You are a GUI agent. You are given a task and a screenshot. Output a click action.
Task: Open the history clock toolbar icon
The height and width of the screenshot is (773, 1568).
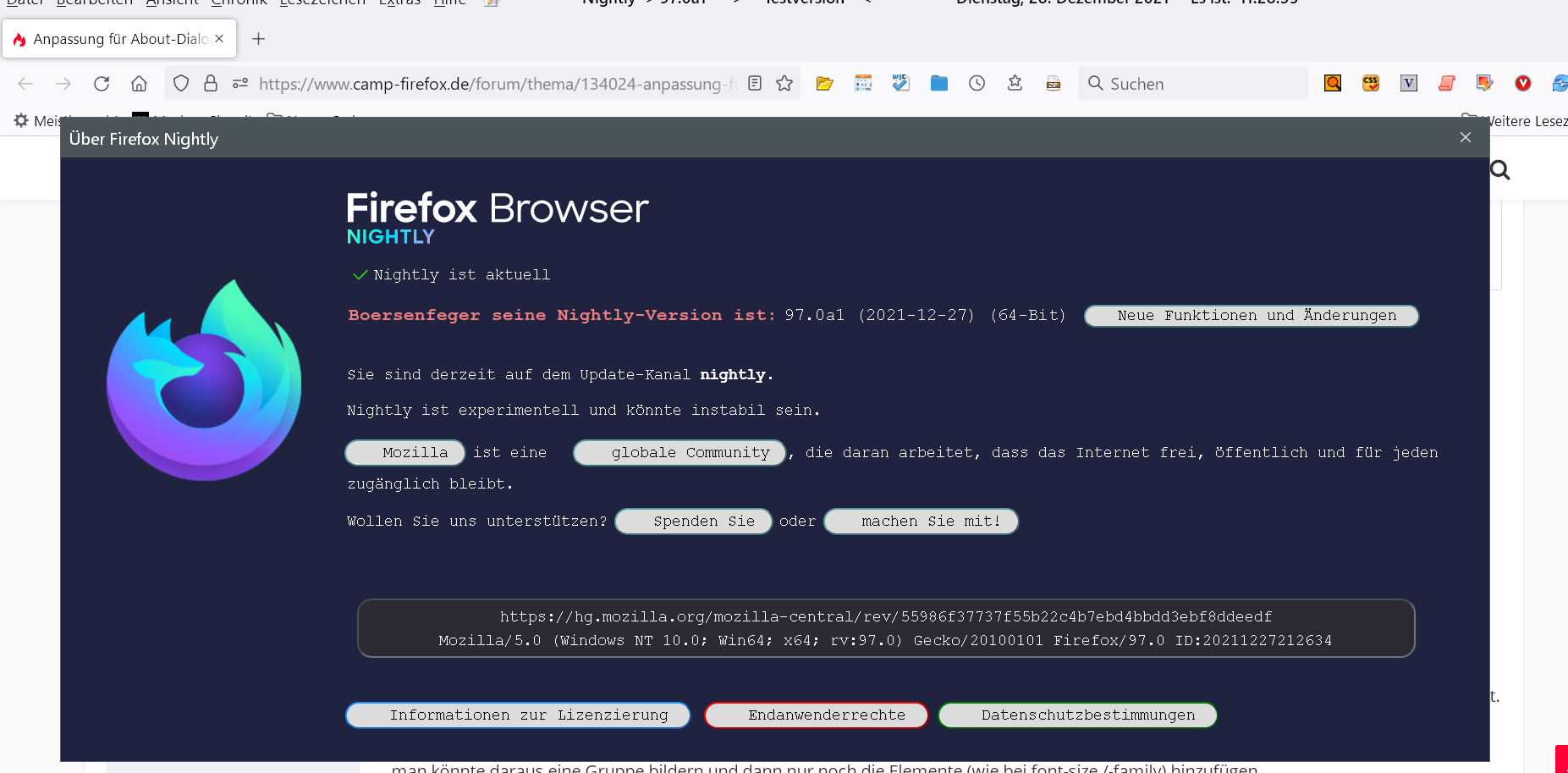977,83
